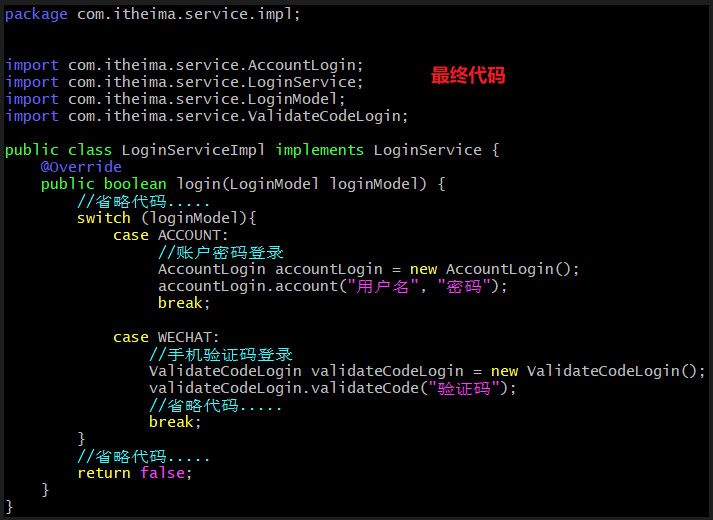Click the switch keyword
This screenshot has height=520, width=713.
point(104,218)
